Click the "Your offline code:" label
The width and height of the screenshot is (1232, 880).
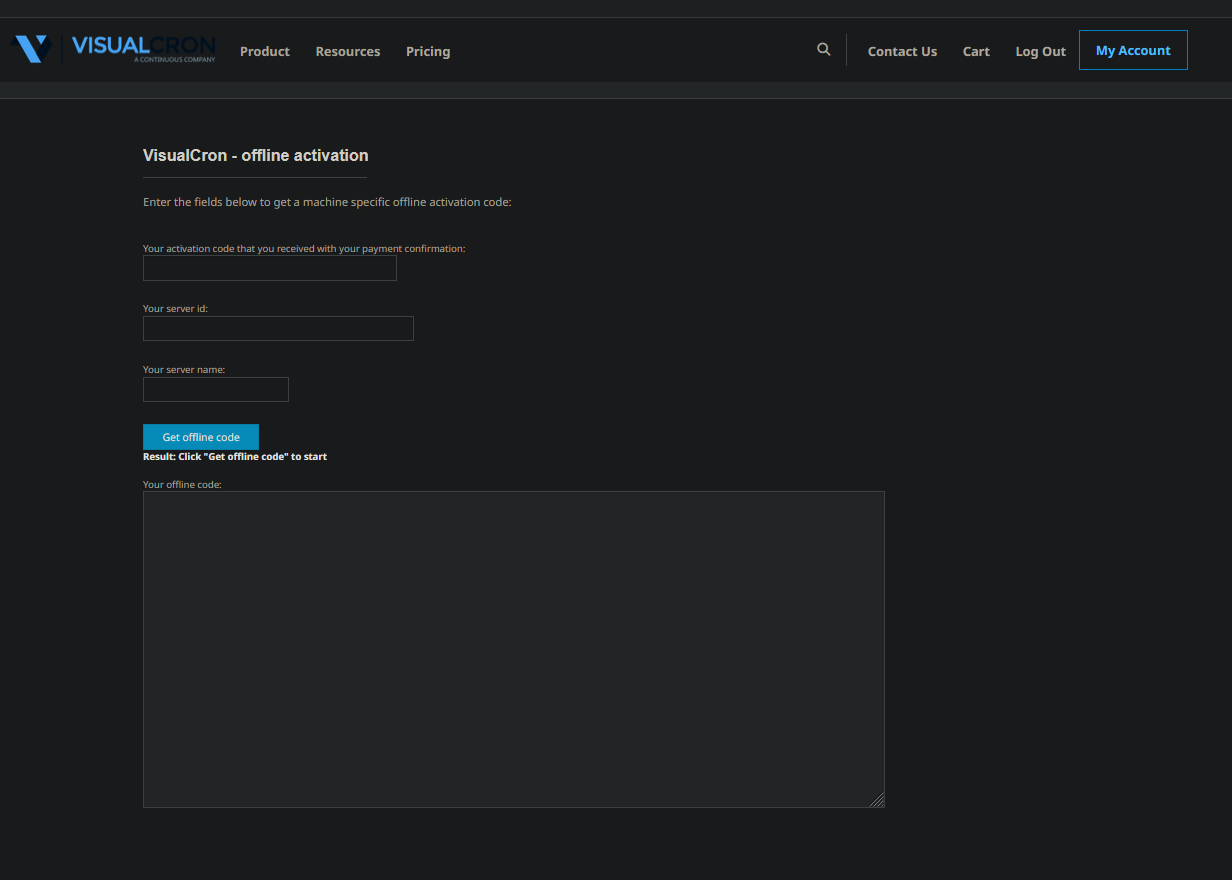point(182,485)
